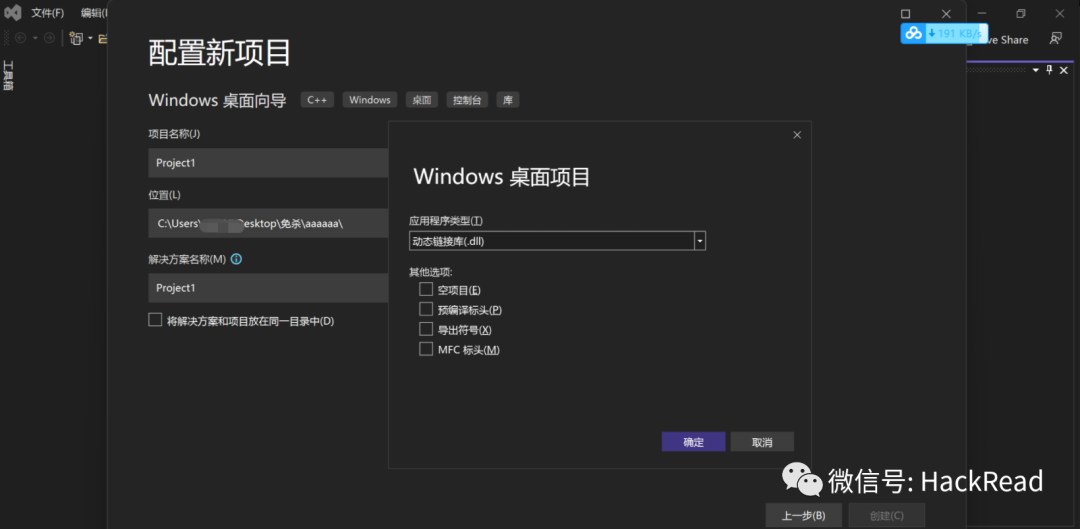Close the docked side panel
Screen dimensions: 1080x529
(x=1063, y=70)
